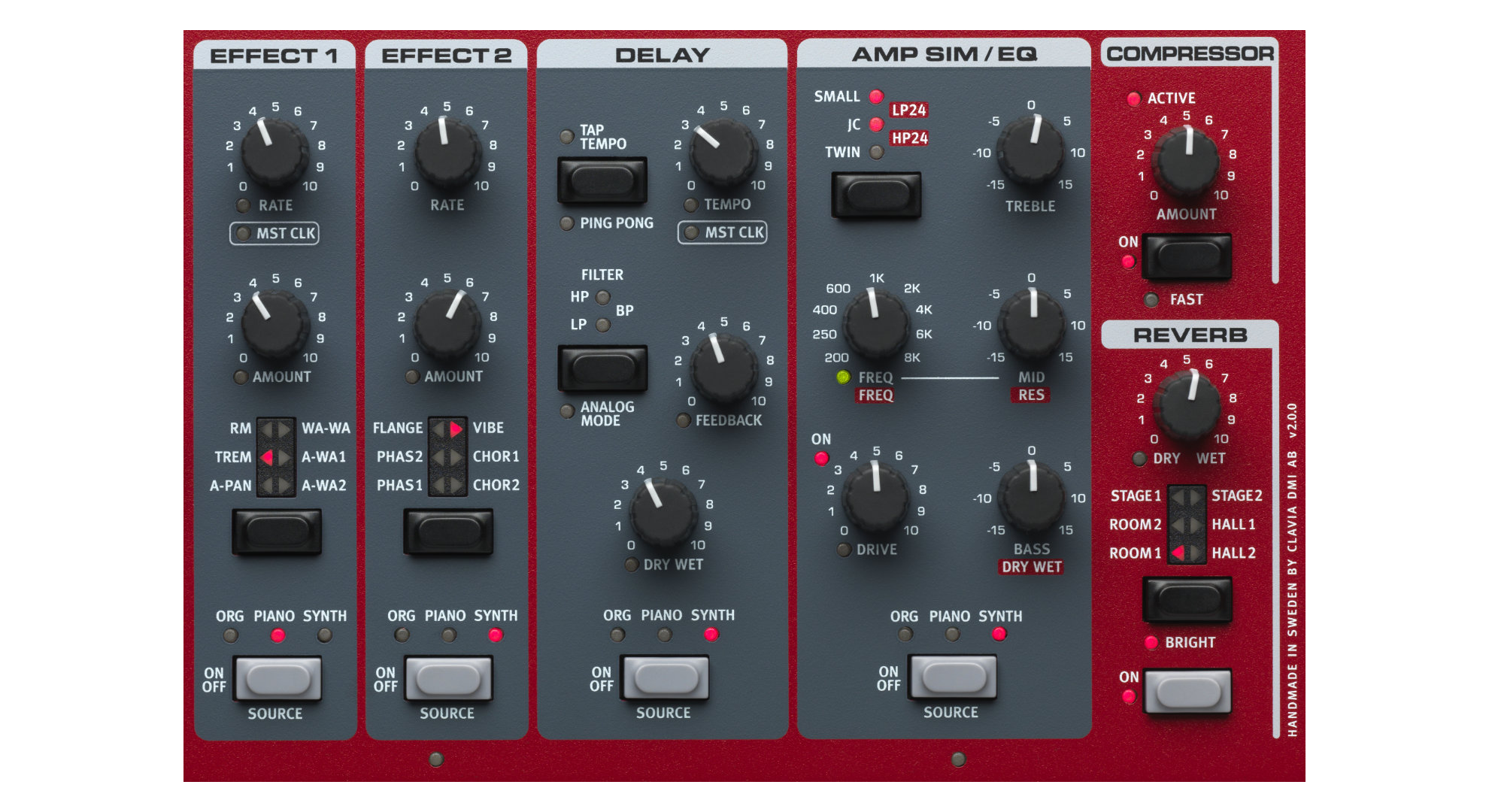Click the Effect 1 MST CLK indicator

[242, 233]
